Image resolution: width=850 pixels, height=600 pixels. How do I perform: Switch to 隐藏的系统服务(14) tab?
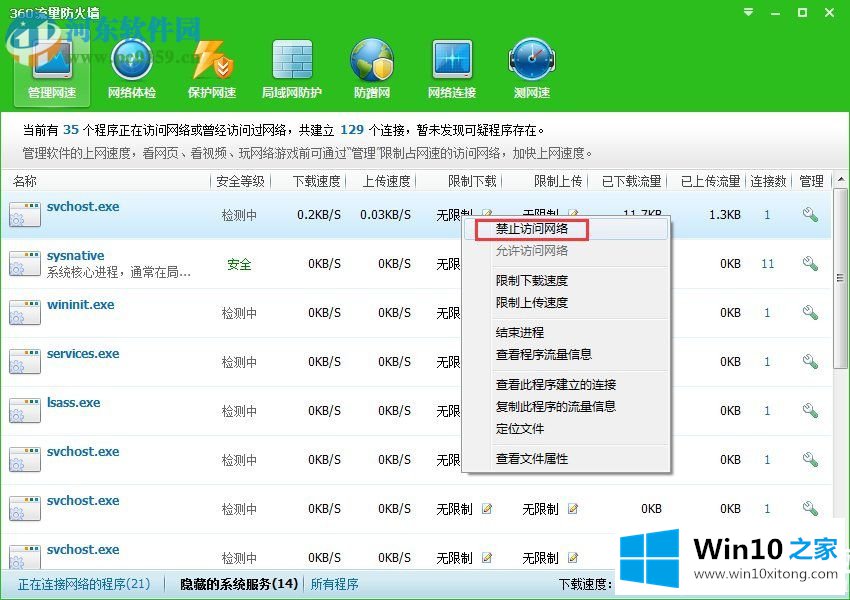(239, 584)
